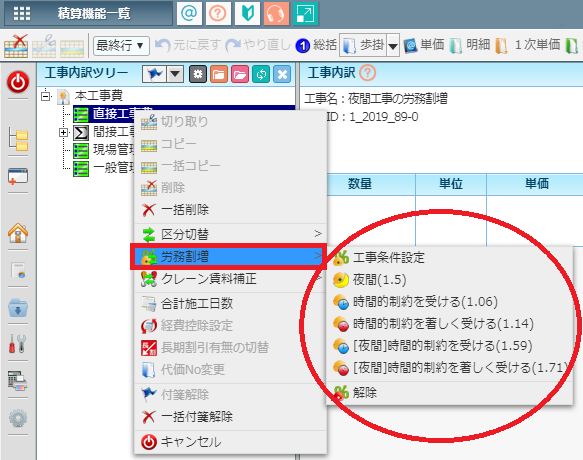Screen dimensions: 583x460
Task: Click the gear settings icon in tree toolbar
Action: (198, 74)
